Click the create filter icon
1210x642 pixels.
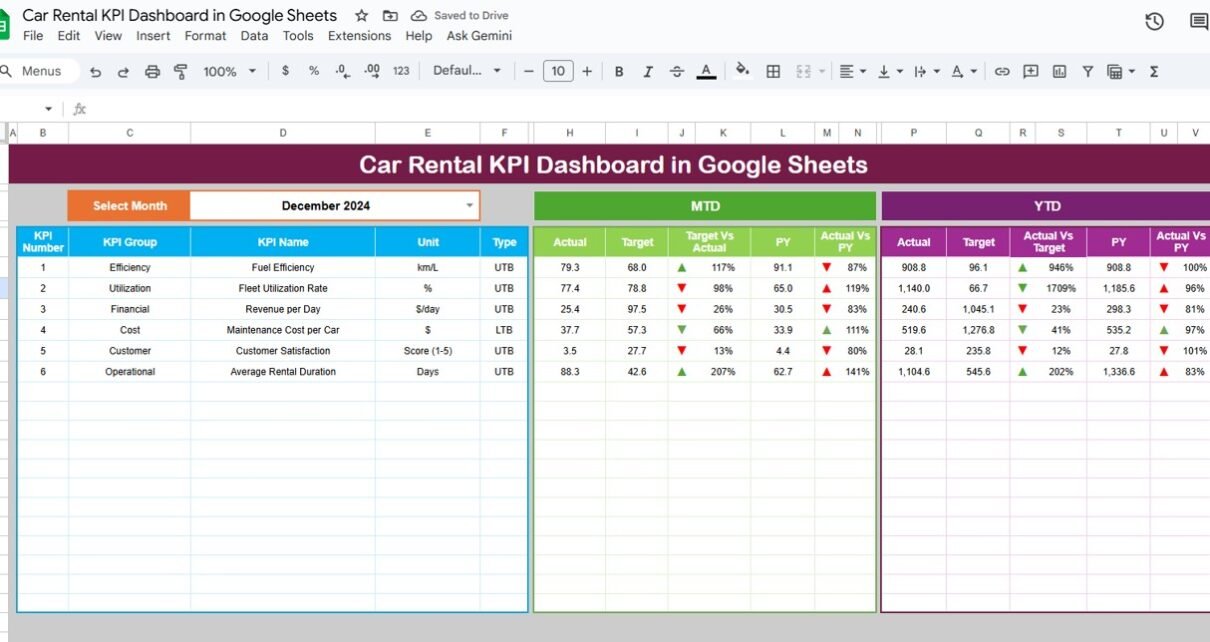coord(1087,71)
